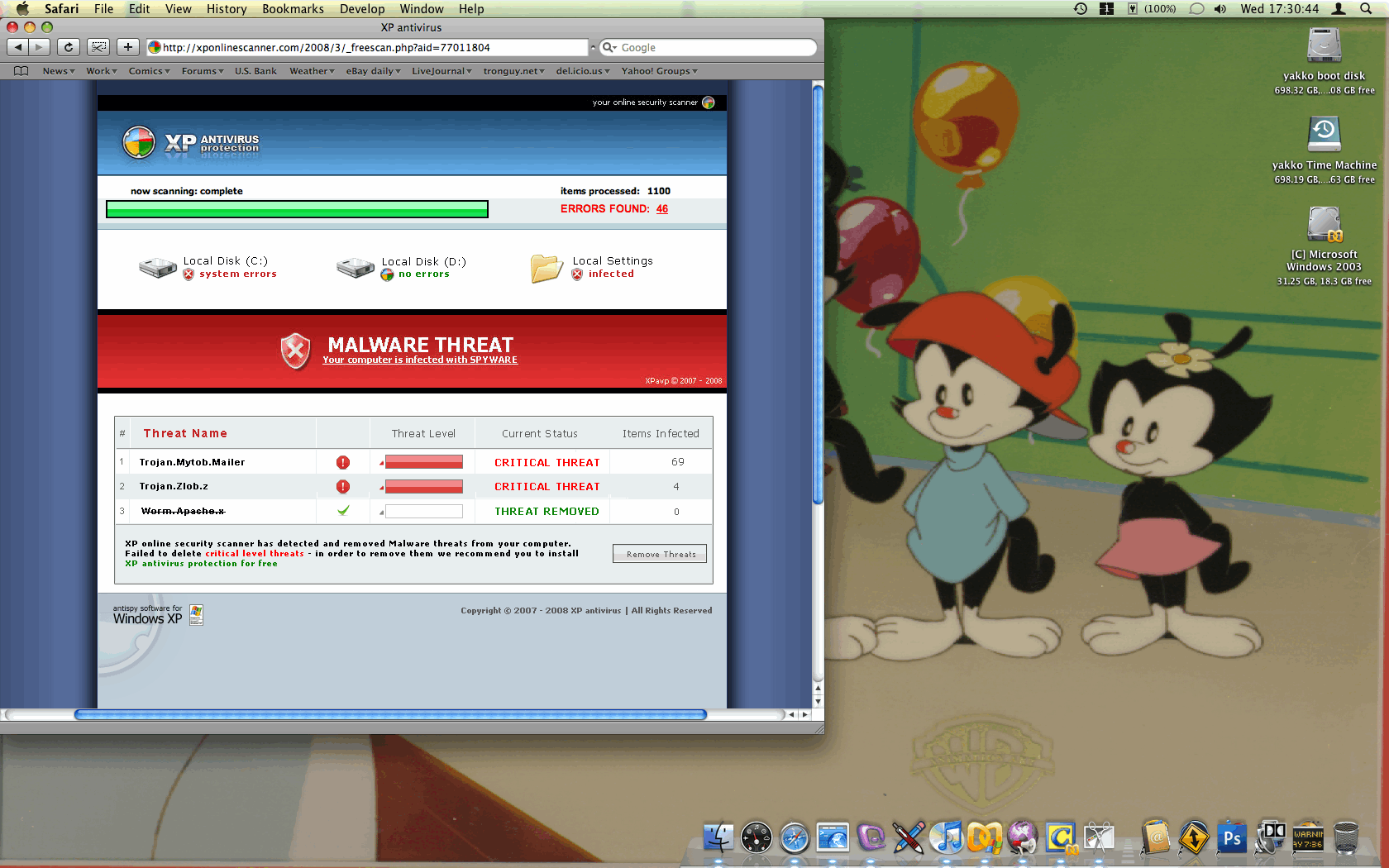Click the Spotlight magnifier in menu bar
This screenshot has height=868, width=1389.
1366,9
